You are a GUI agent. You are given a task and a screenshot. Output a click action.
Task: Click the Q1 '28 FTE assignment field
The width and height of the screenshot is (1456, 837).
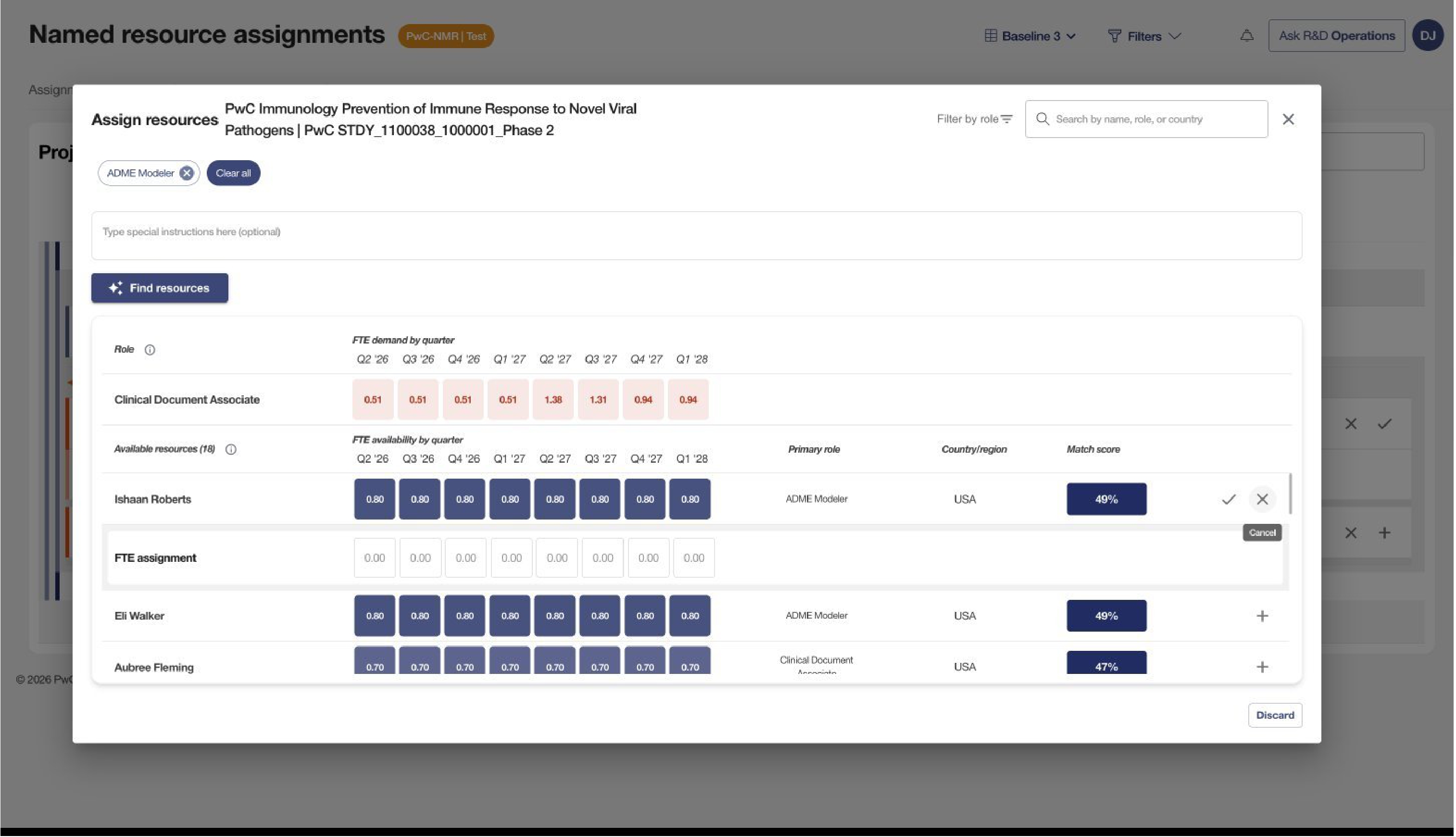(x=694, y=558)
